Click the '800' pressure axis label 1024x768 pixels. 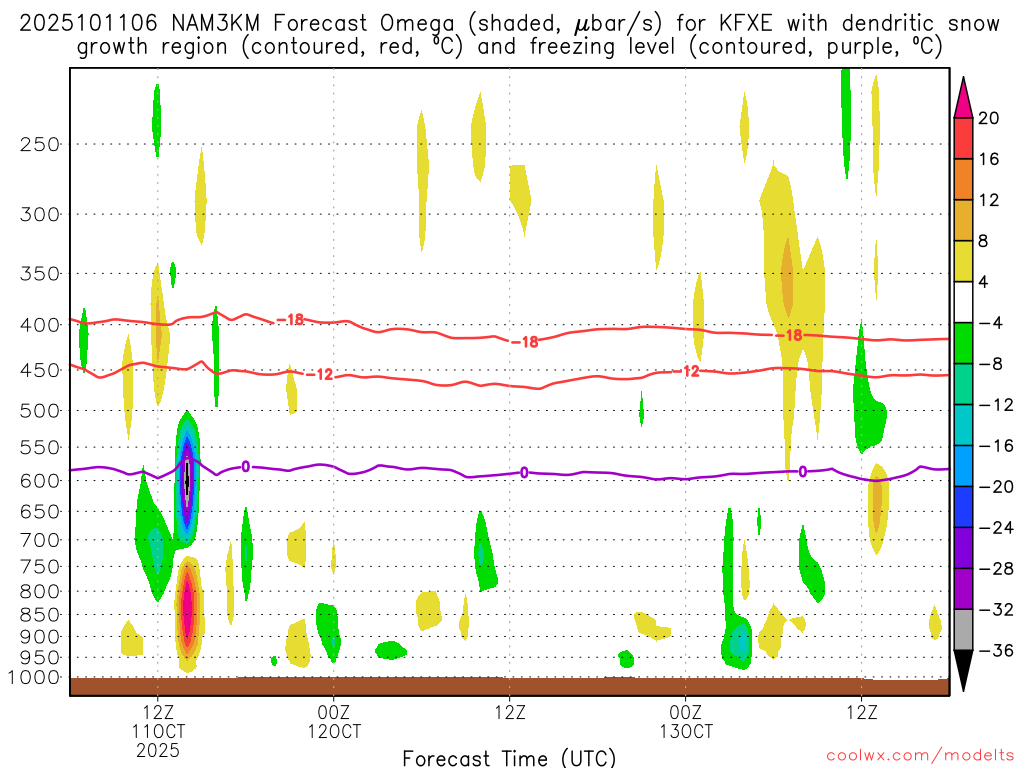40,592
